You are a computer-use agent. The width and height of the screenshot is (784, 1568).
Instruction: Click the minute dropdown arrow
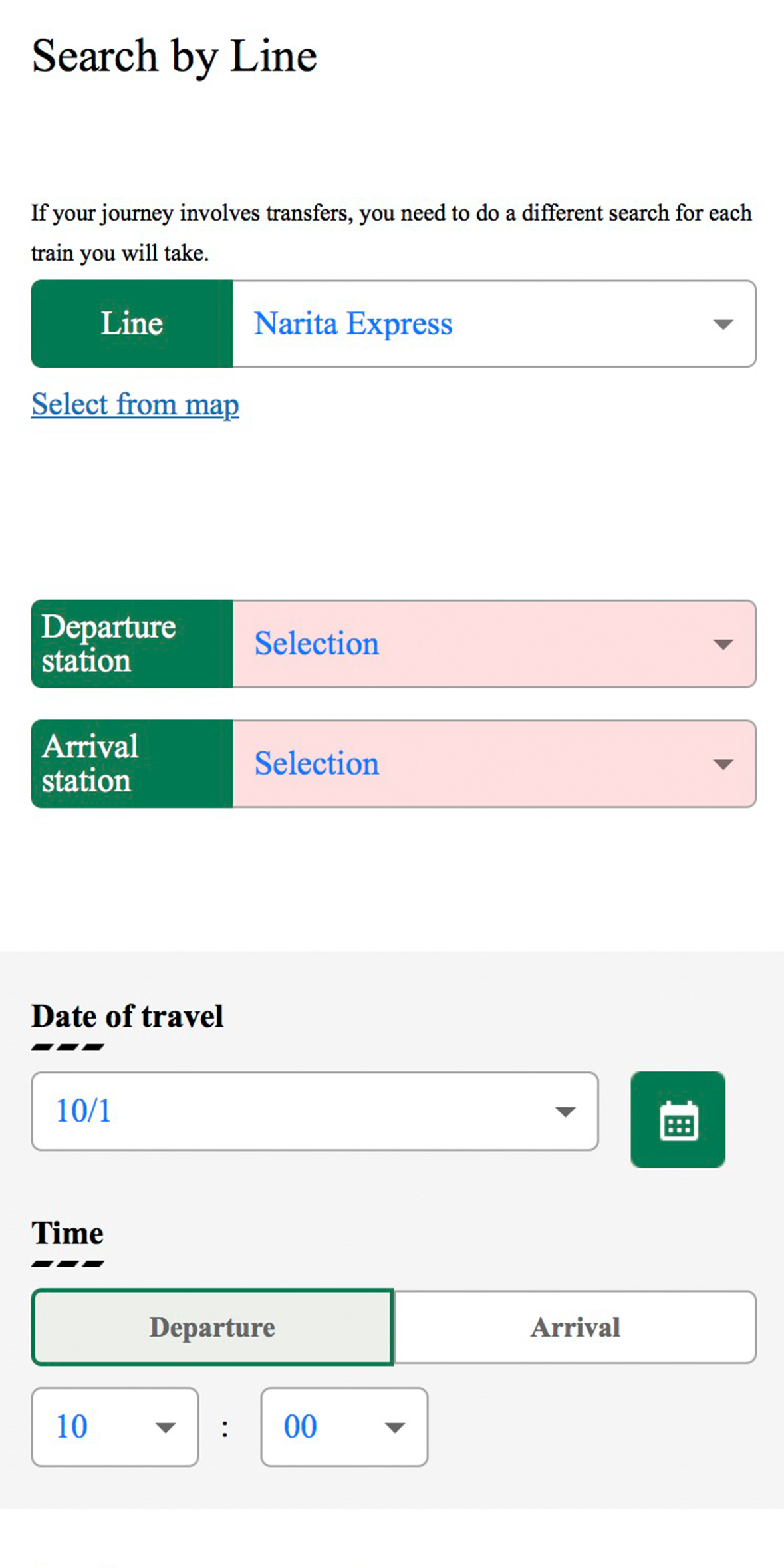pyautogui.click(x=394, y=1427)
